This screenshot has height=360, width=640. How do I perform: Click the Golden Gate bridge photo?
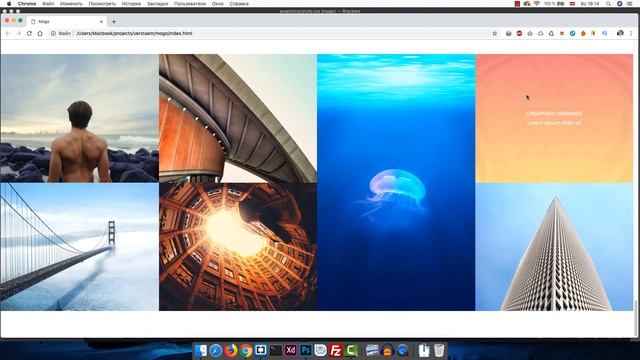[x=80, y=247]
